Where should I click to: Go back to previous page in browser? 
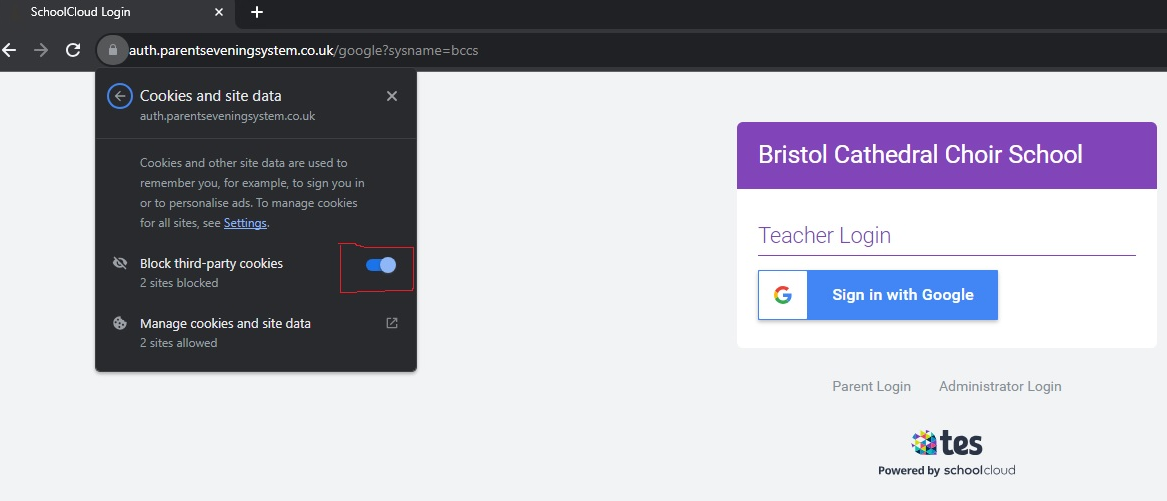click(x=9, y=50)
